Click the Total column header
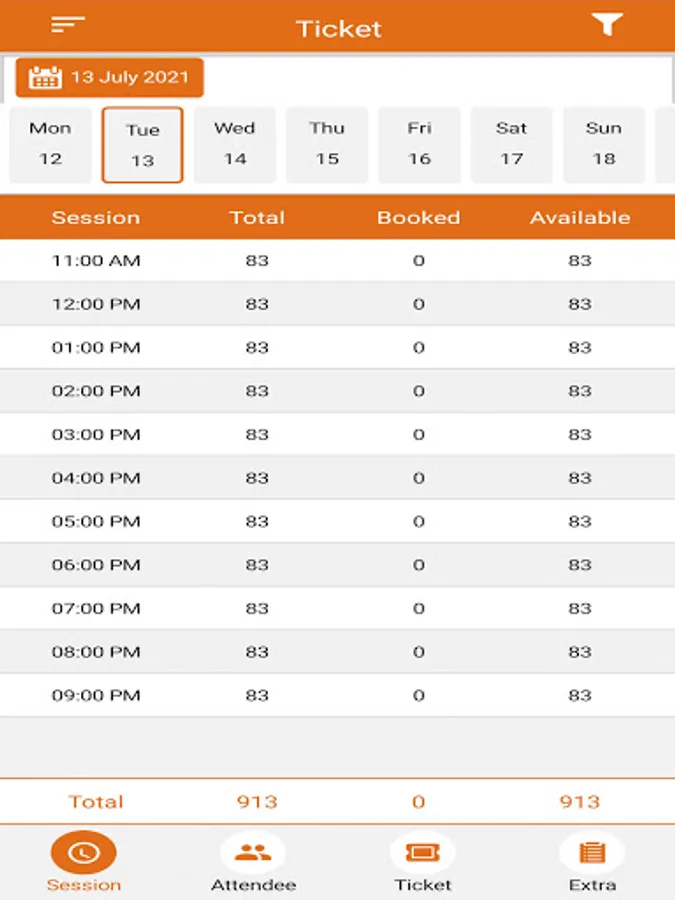This screenshot has height=900, width=675. [x=257, y=218]
